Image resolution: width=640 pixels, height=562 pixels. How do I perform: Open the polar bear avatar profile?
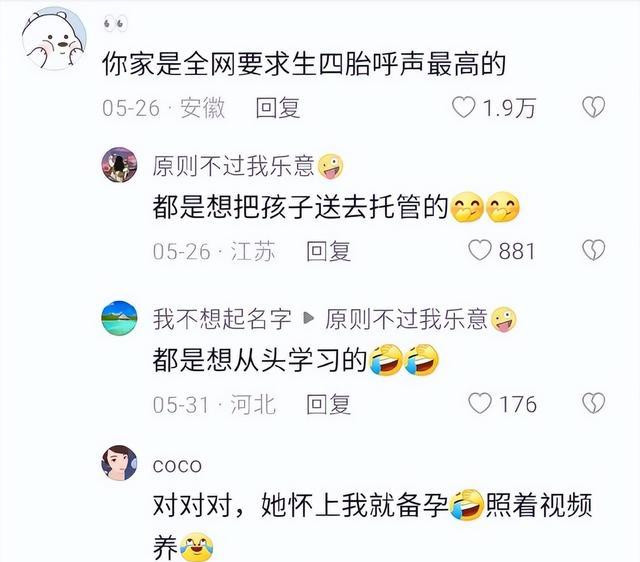click(54, 40)
